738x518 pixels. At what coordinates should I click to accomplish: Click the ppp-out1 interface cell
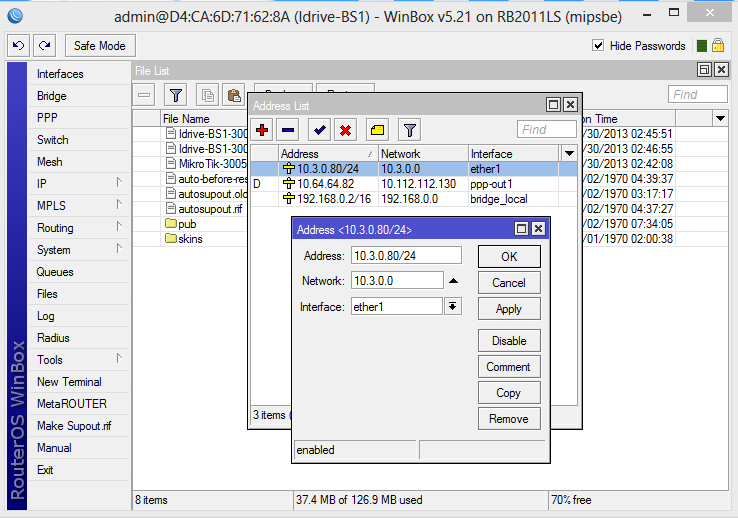(513, 184)
